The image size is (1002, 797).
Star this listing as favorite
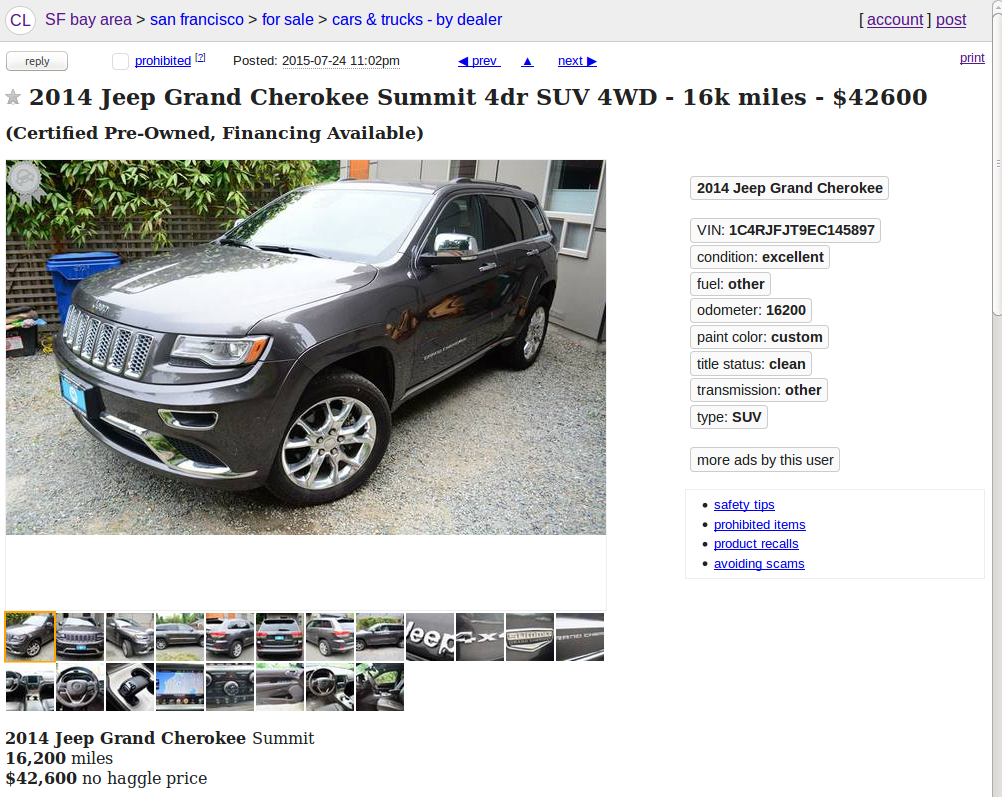coord(13,97)
